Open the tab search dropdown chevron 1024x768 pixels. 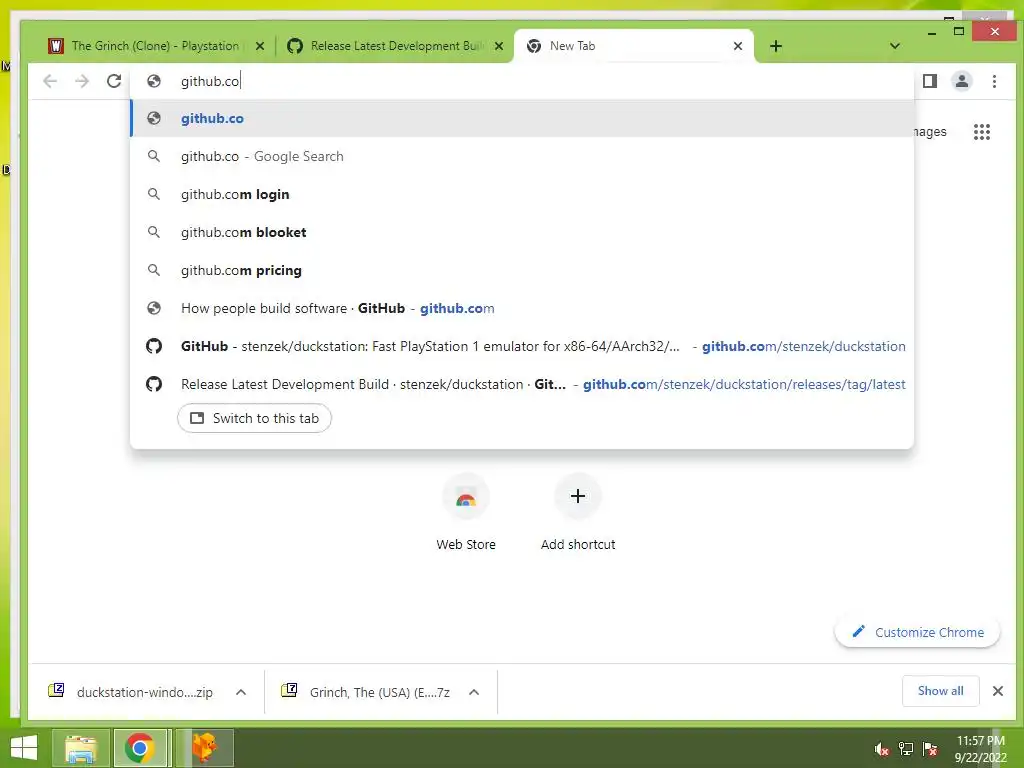tap(895, 46)
